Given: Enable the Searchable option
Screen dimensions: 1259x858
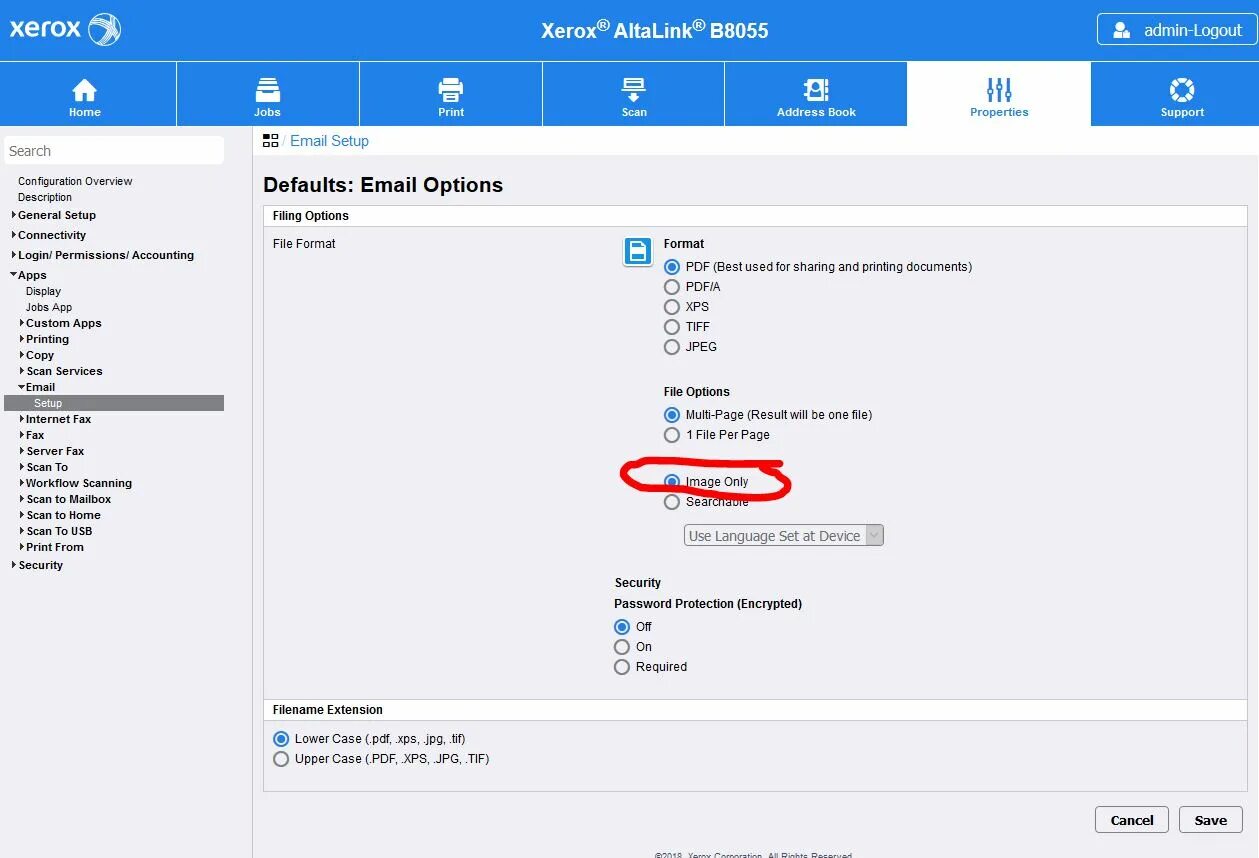Looking at the screenshot, I should [x=672, y=502].
